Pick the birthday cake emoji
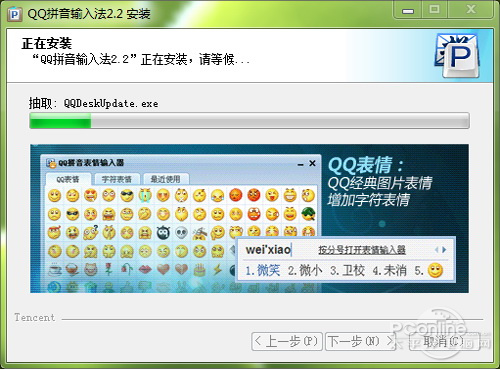Screen dimensions: 500x369 (x=199, y=269)
